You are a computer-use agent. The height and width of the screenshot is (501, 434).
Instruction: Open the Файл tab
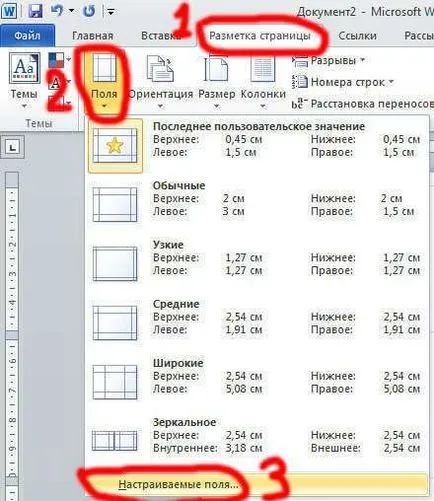(x=27, y=35)
